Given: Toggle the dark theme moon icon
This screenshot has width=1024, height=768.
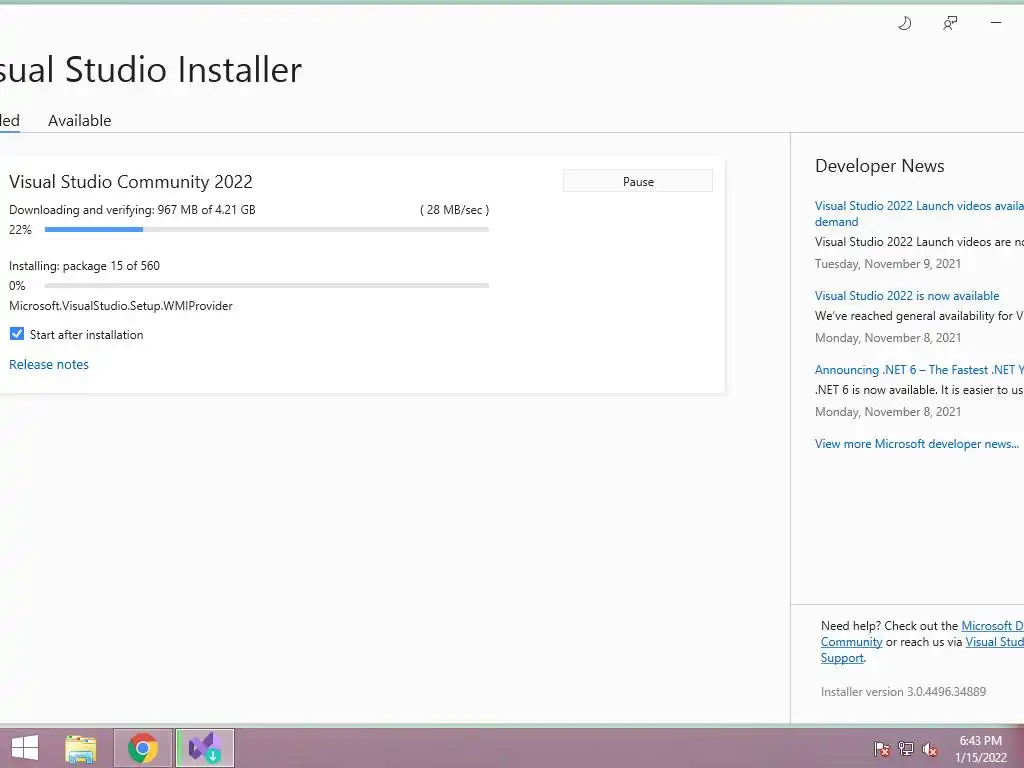Looking at the screenshot, I should pyautogui.click(x=904, y=24).
